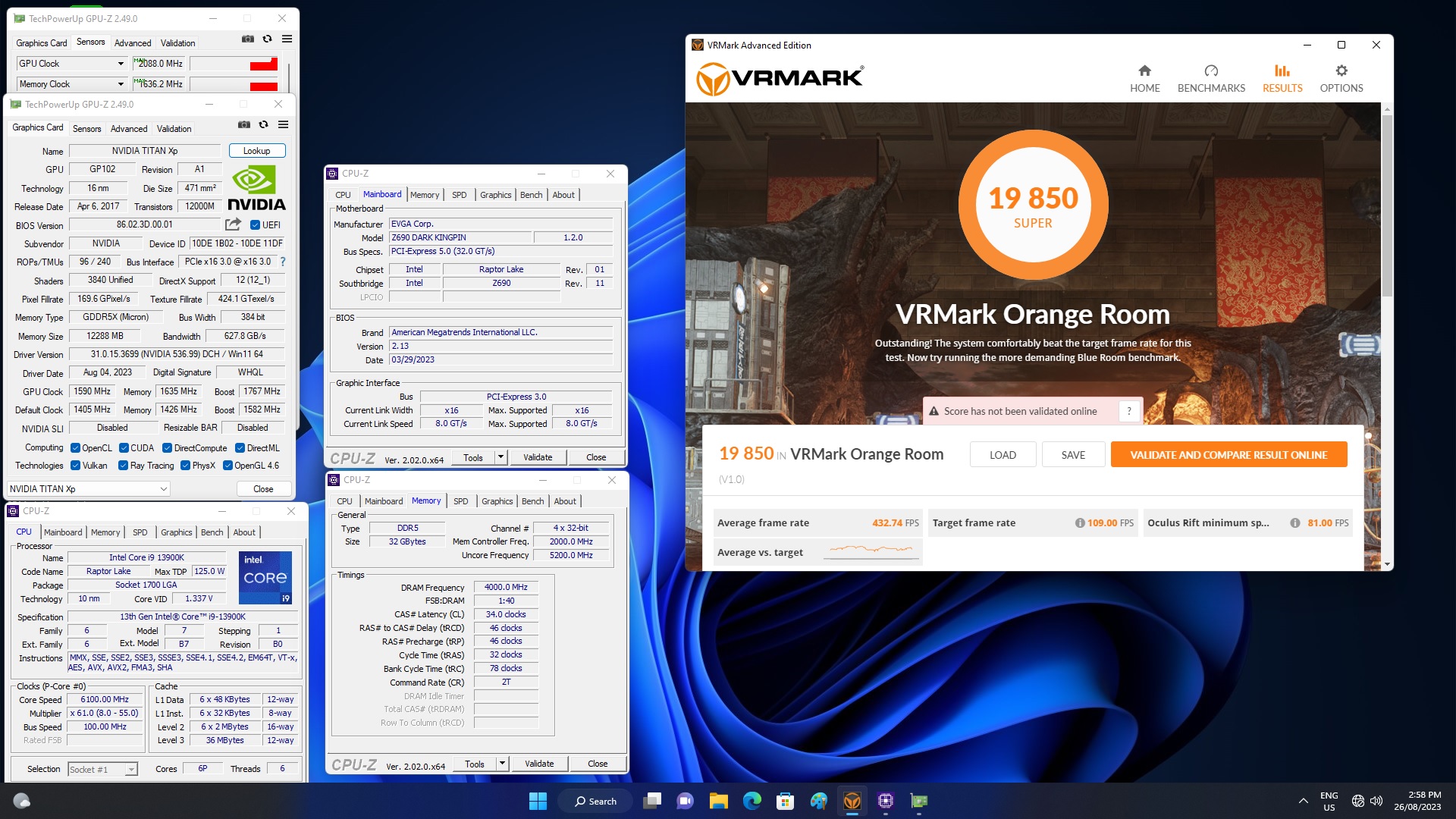The image size is (1456, 819).
Task: Click Memory Clock sensor graph bar
Action: point(234,84)
